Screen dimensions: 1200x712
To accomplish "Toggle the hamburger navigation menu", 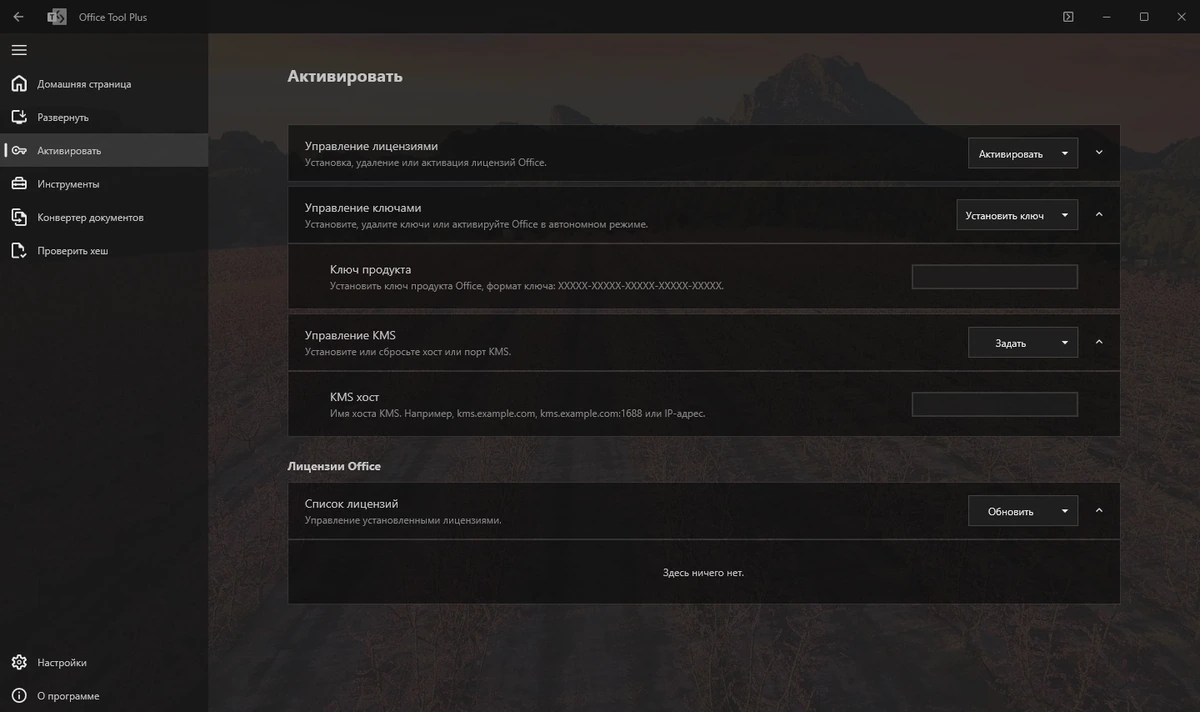I will point(19,50).
